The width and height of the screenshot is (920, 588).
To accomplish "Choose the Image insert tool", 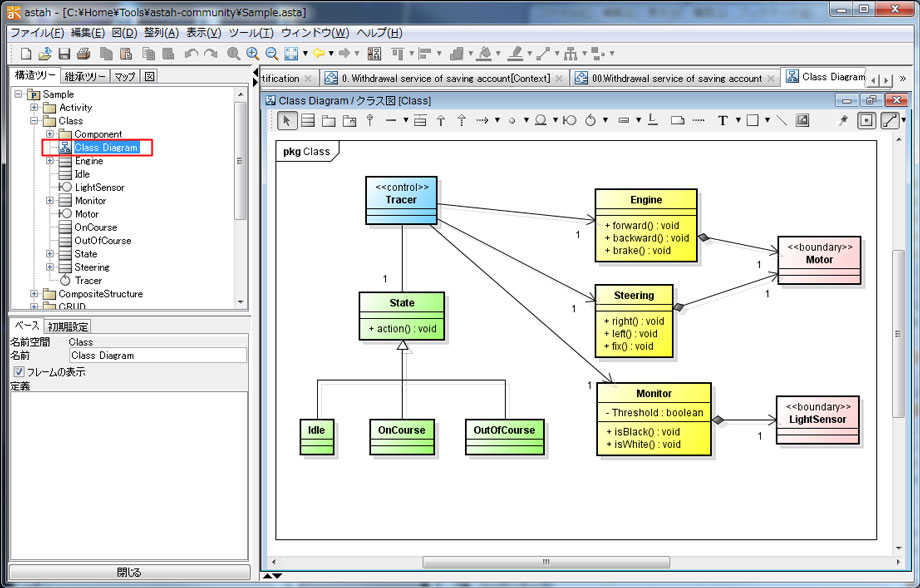I will point(802,121).
